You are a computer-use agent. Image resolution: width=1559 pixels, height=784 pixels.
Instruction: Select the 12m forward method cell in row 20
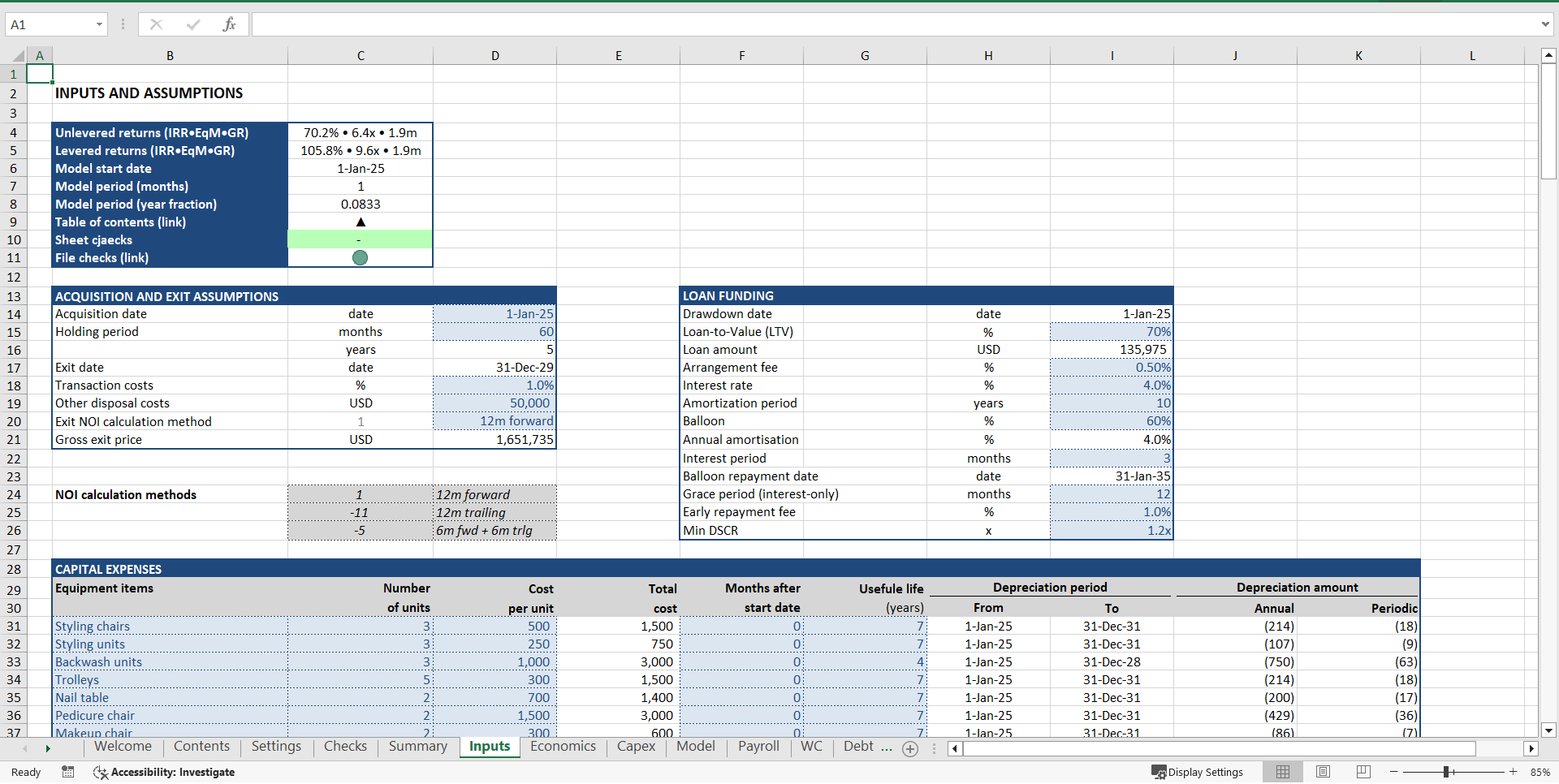(494, 421)
